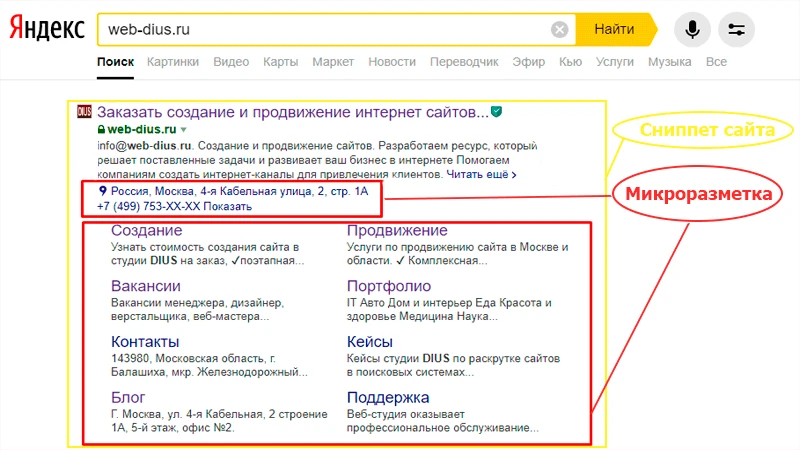
Task: Click the text "Узнать стоимость создания сайта в"
Action: [x=205, y=247]
